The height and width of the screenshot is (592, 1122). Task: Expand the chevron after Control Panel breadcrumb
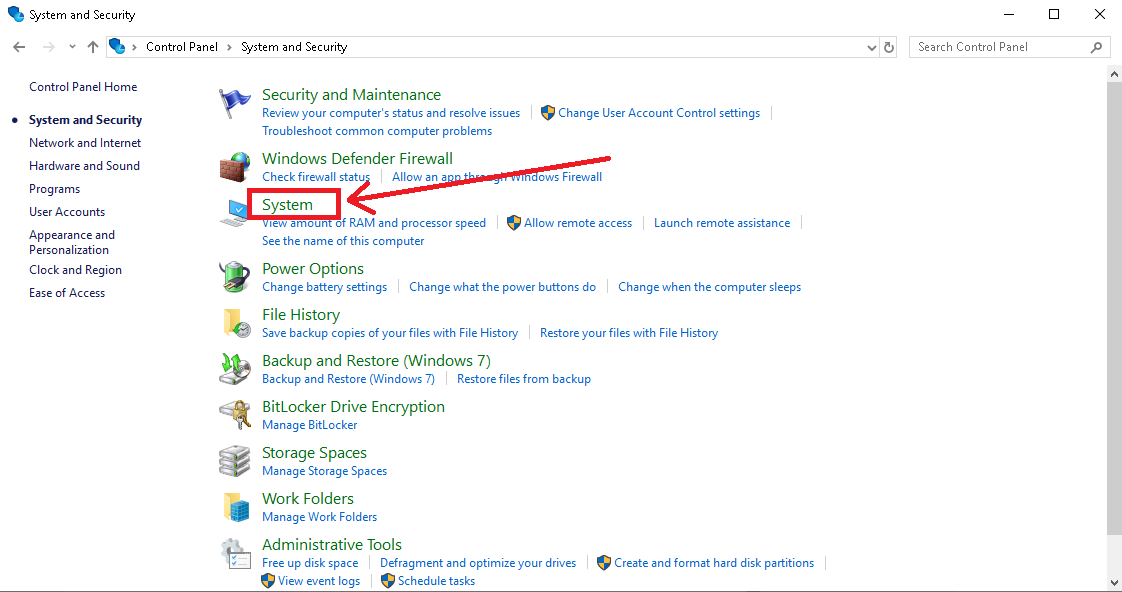pos(229,47)
